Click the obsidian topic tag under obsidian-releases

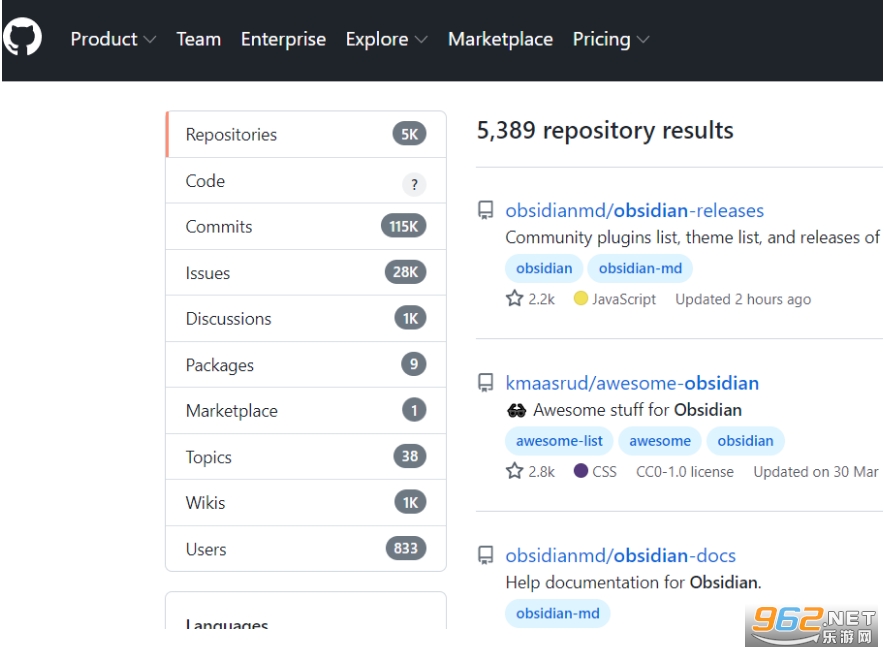point(544,268)
